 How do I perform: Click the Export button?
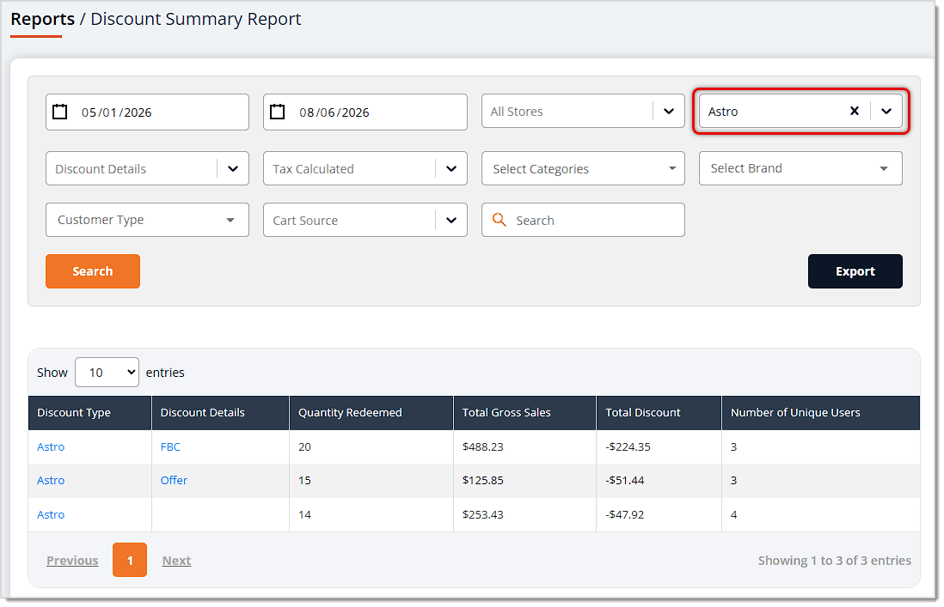tap(855, 271)
